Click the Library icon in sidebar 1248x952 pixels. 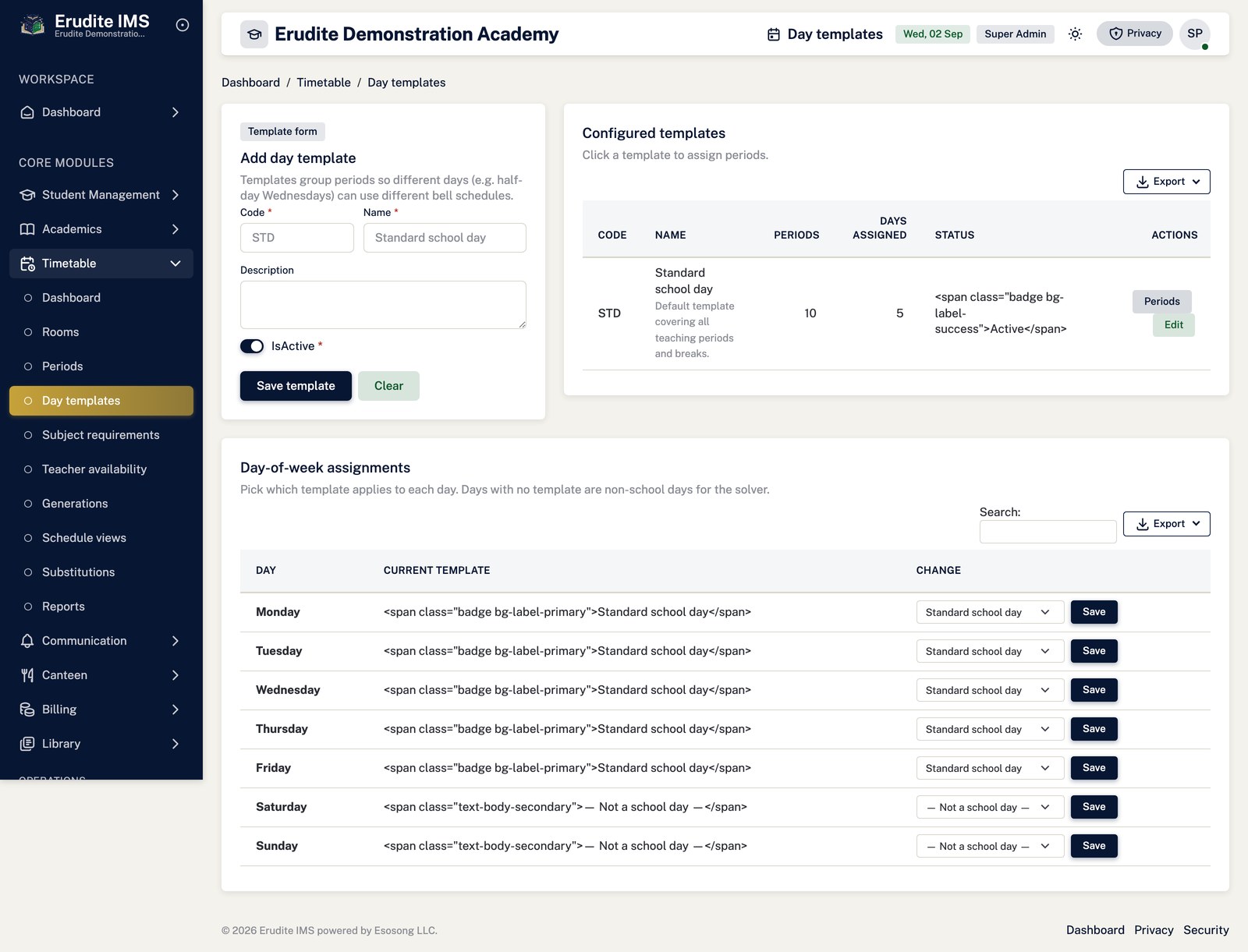(27, 744)
